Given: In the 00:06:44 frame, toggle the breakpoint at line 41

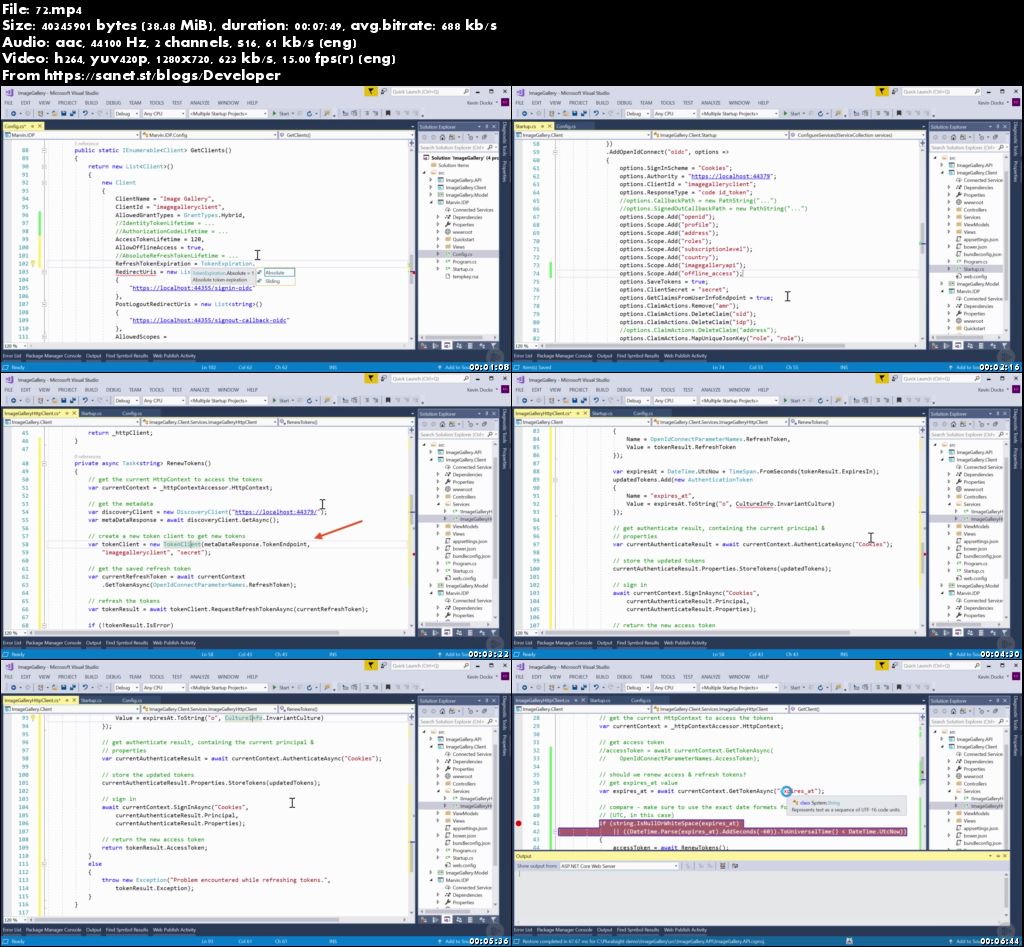Looking at the screenshot, I should [519, 823].
